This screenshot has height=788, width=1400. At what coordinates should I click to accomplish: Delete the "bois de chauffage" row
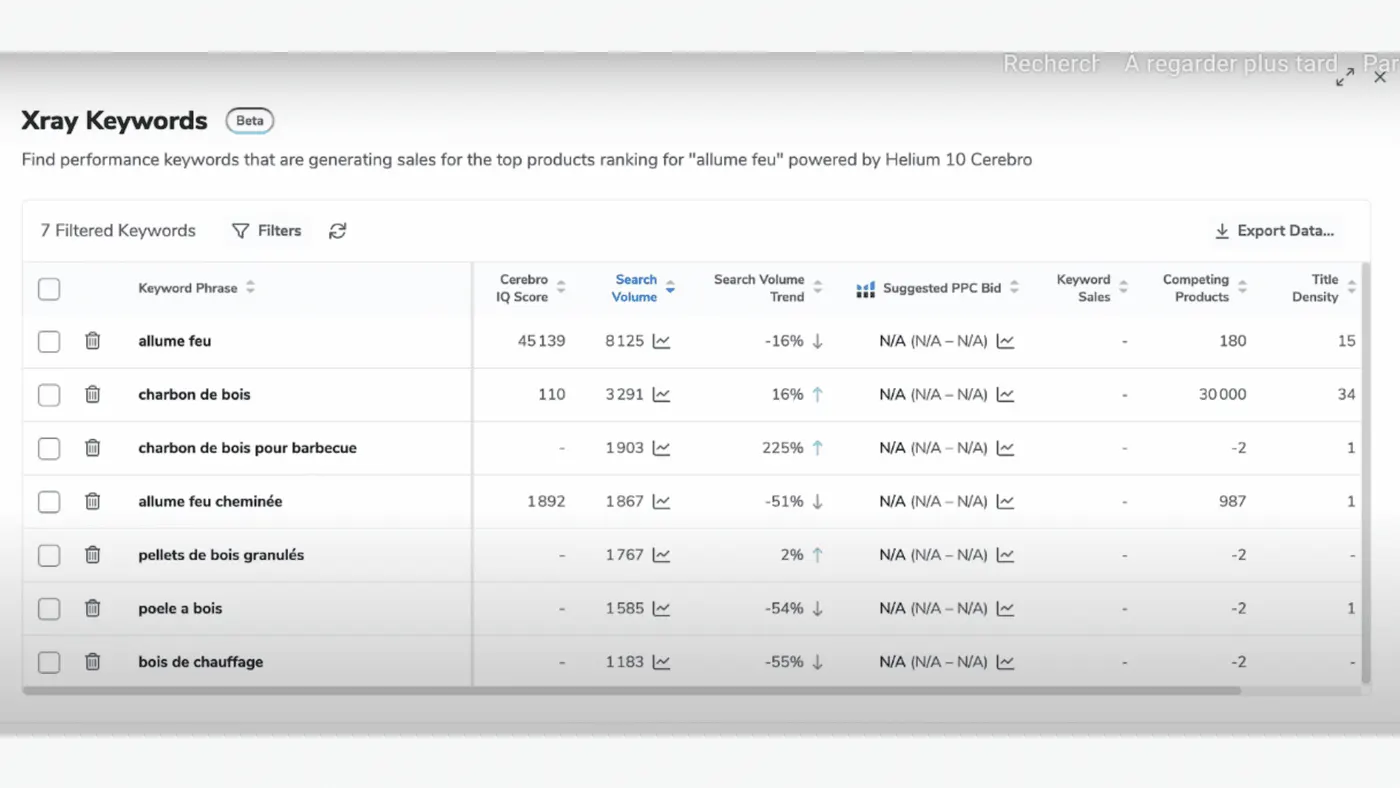(92, 662)
